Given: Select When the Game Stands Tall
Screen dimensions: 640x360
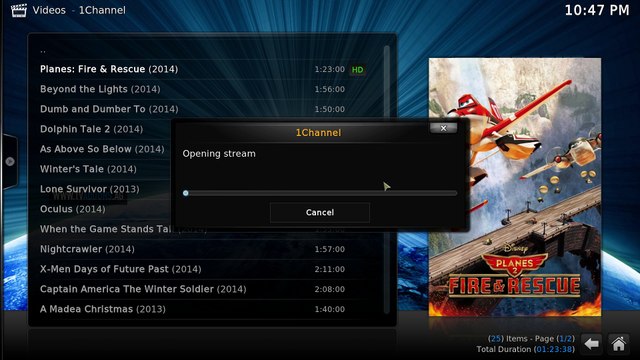Looking at the screenshot, I should coord(106,229).
